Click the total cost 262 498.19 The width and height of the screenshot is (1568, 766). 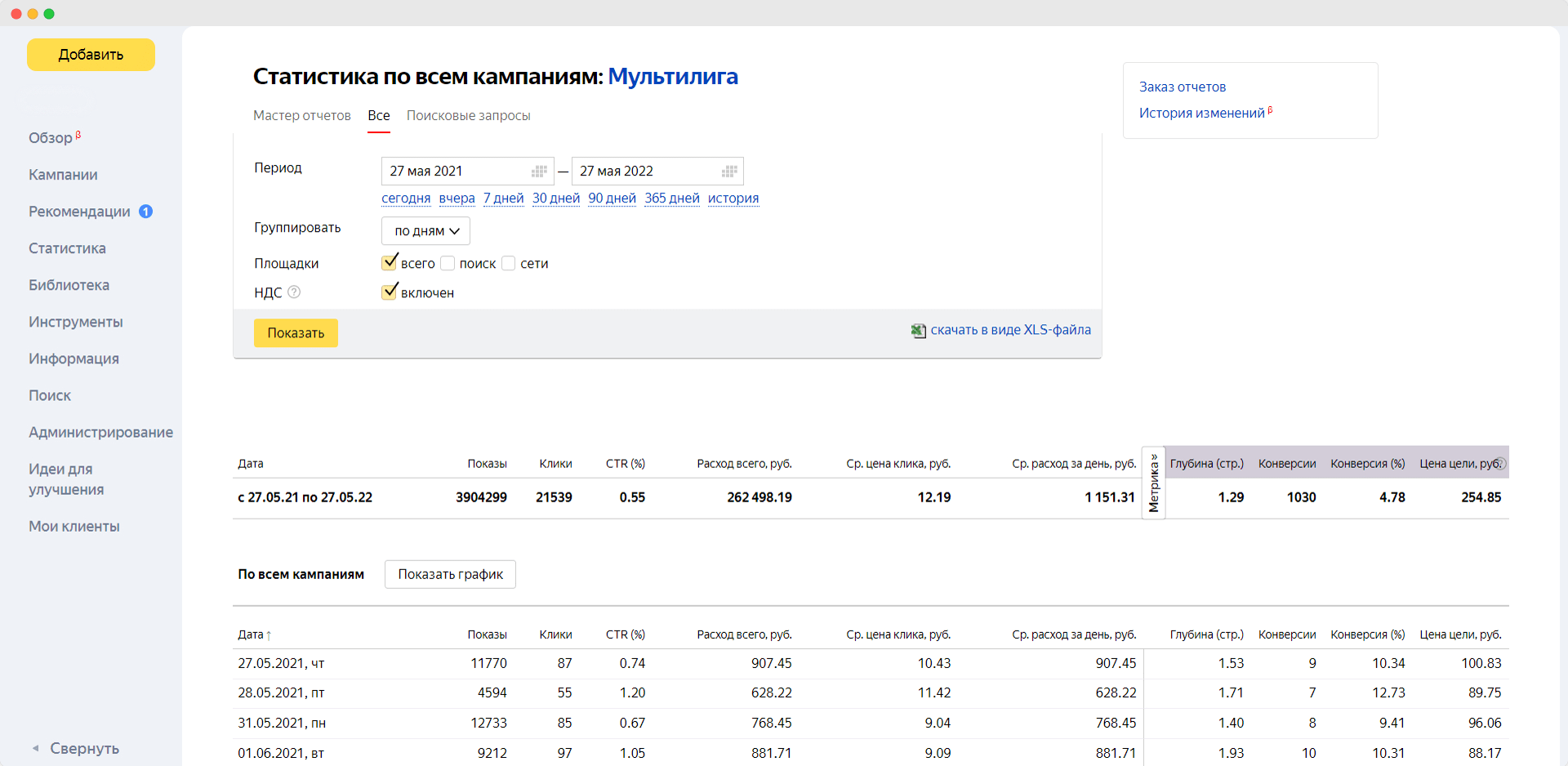(x=759, y=497)
